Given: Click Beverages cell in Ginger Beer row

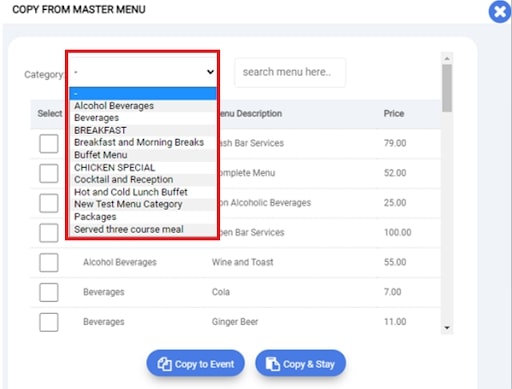Looking at the screenshot, I should pos(104,322).
